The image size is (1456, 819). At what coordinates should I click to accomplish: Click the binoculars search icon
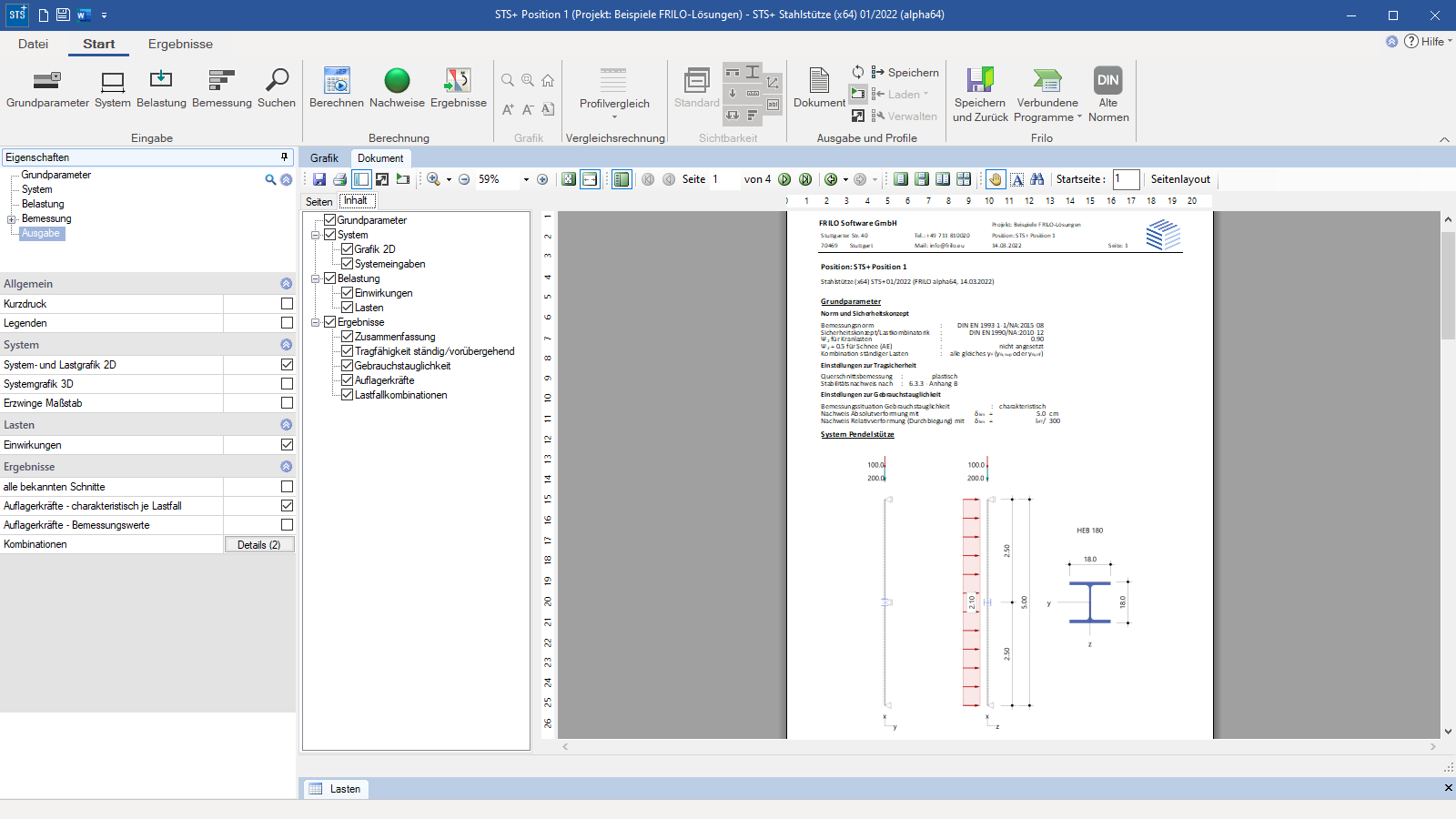[x=1037, y=179]
